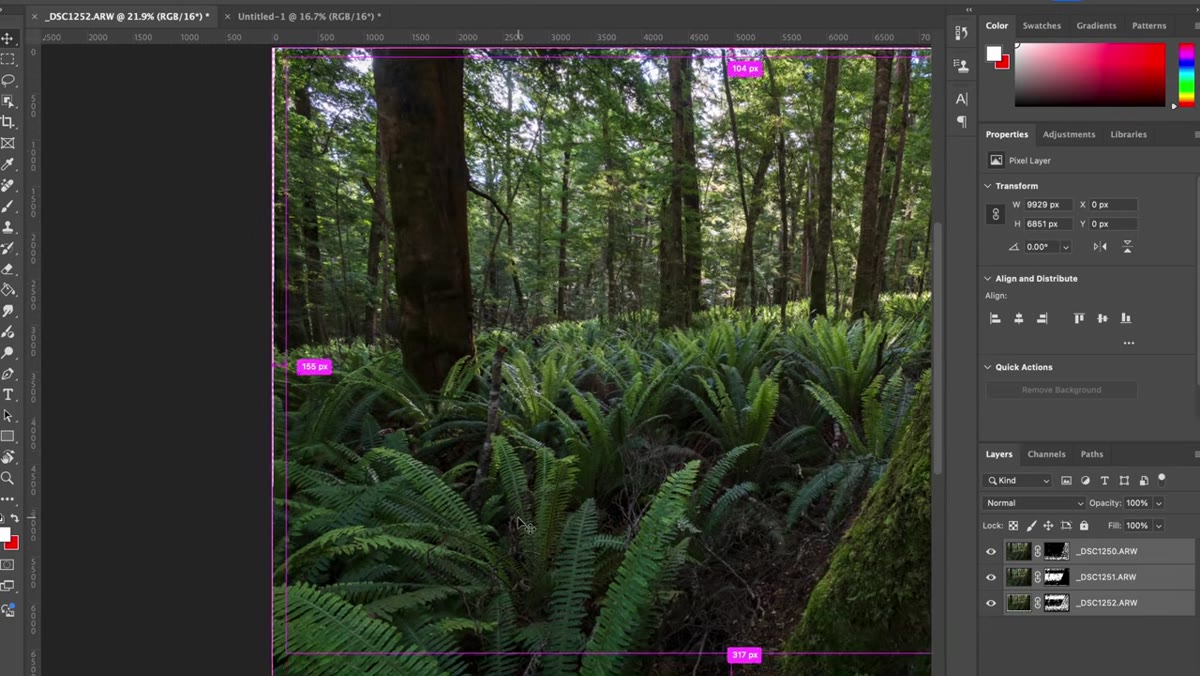
Task: Align left edges in Align section
Action: [995, 318]
